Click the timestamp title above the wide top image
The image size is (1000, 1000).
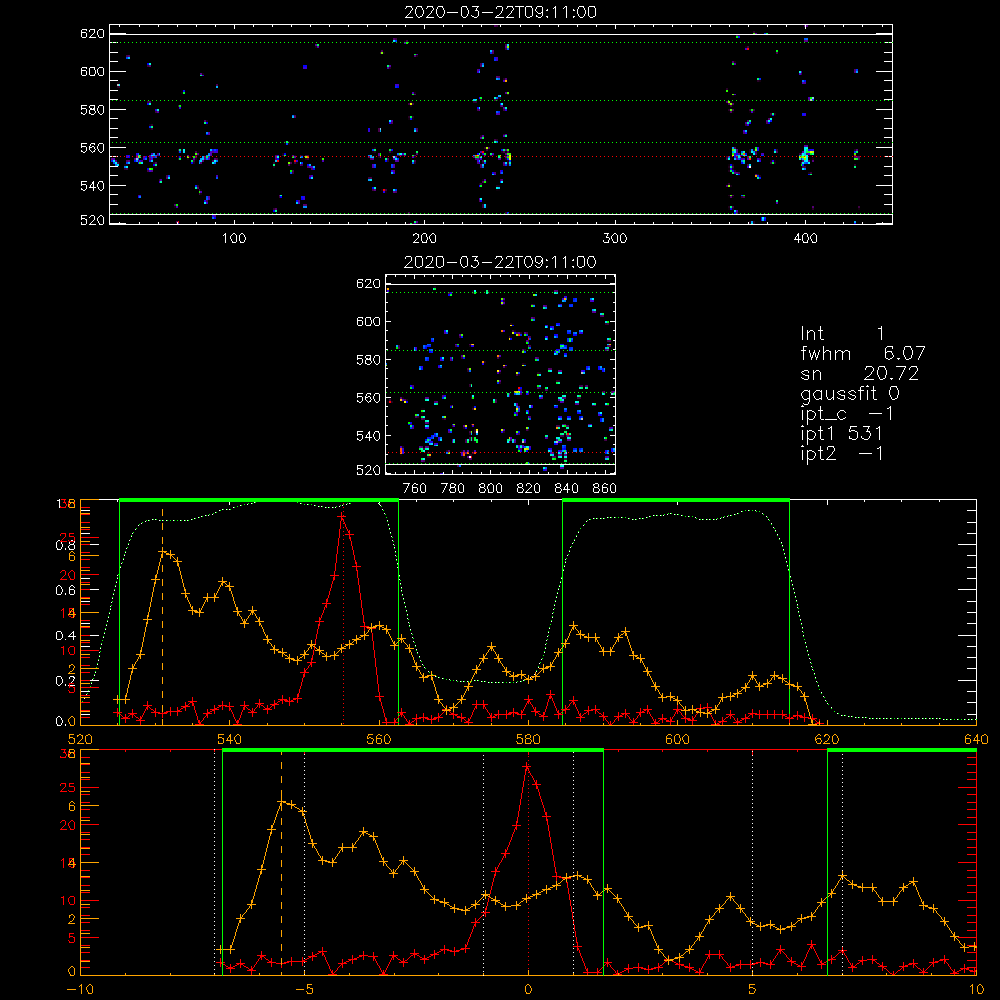click(x=501, y=12)
